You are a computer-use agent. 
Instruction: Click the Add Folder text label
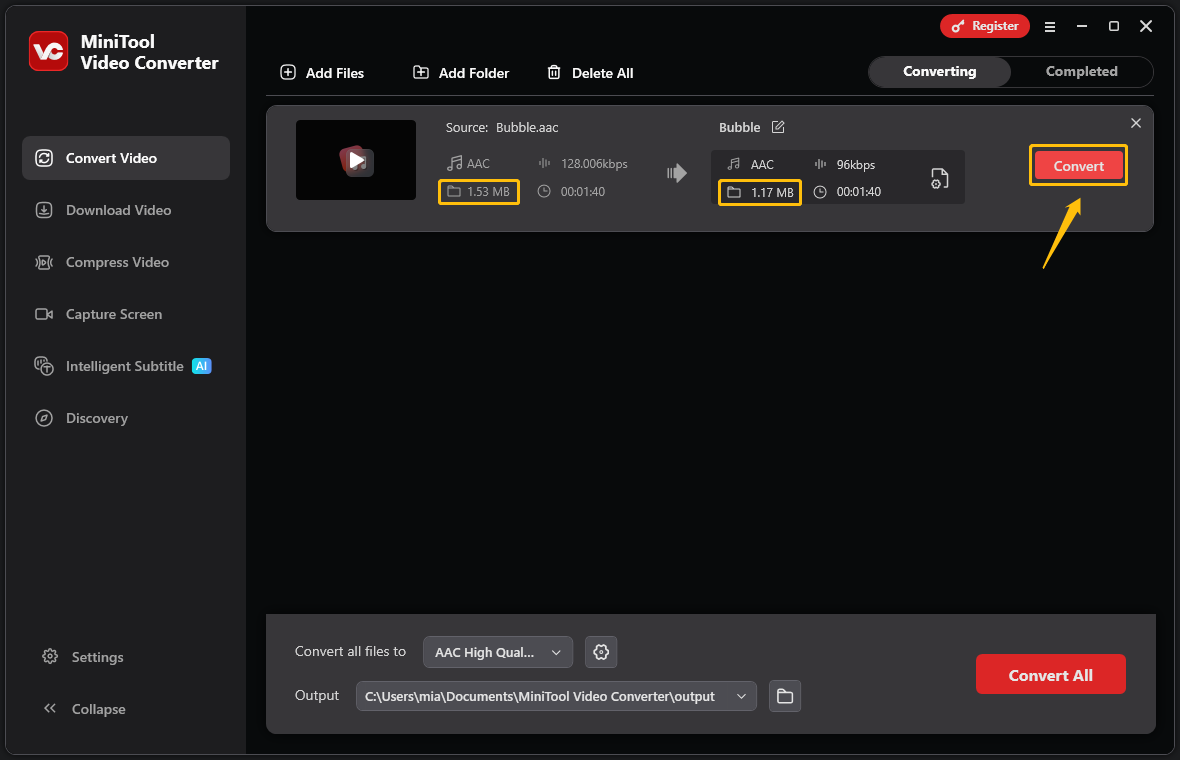tap(474, 73)
